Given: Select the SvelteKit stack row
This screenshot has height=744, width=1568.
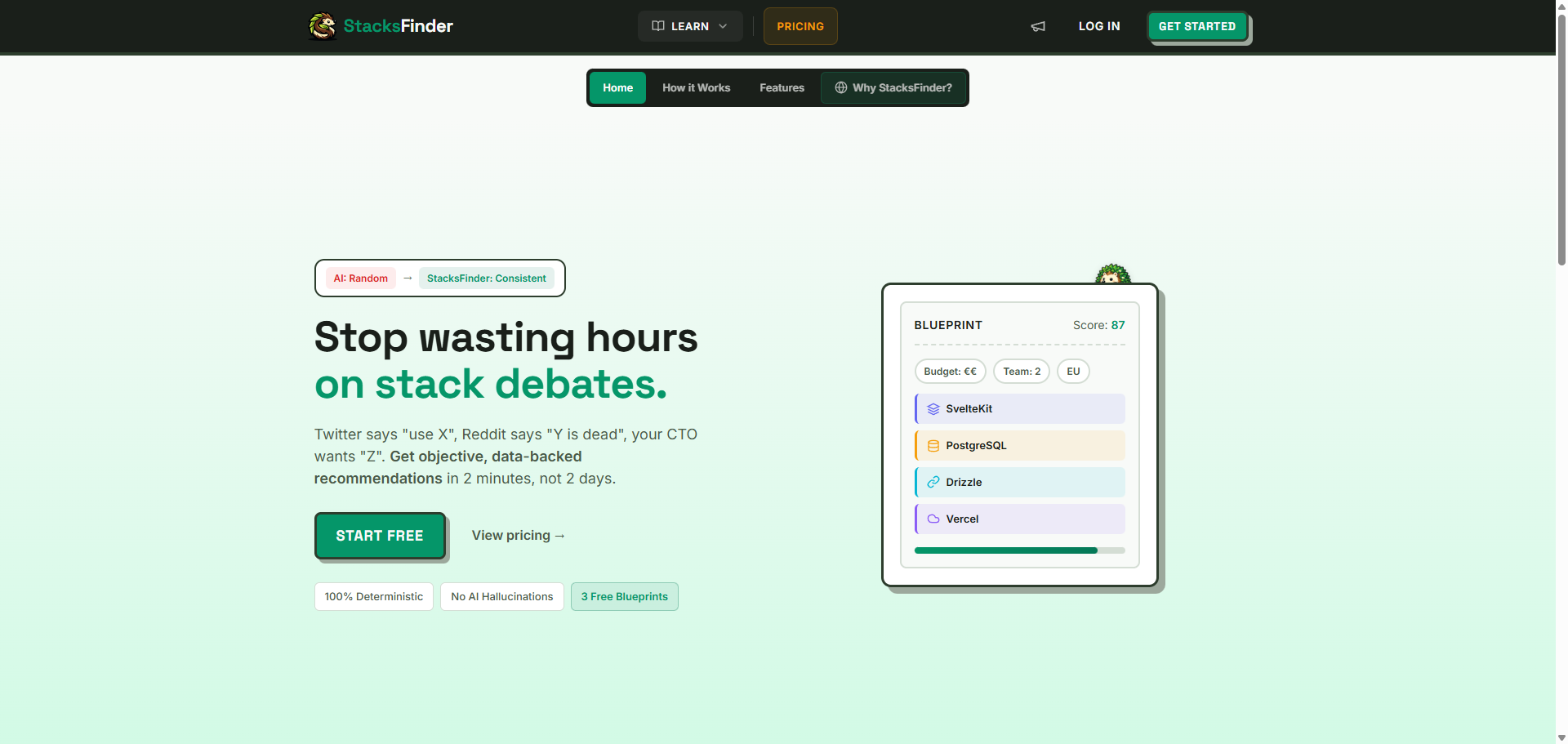Looking at the screenshot, I should tap(1020, 409).
